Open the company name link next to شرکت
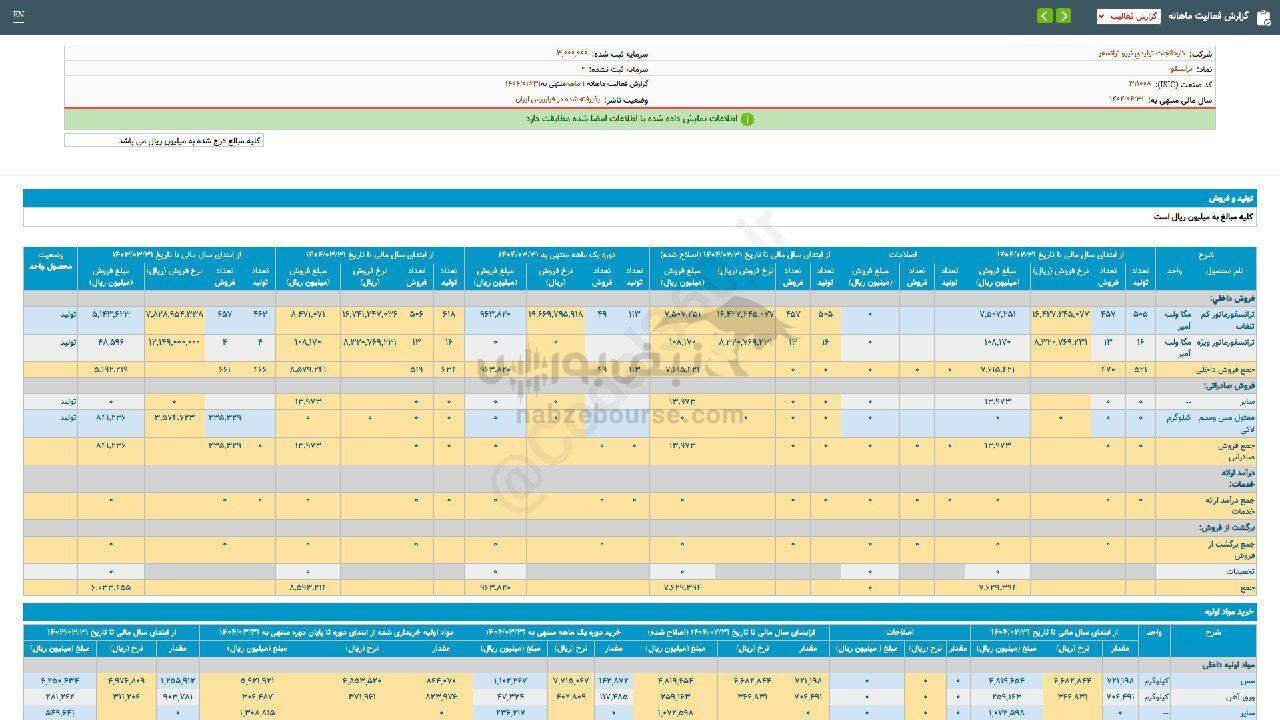Viewport: 1280px width, 720px height. click(1142, 53)
